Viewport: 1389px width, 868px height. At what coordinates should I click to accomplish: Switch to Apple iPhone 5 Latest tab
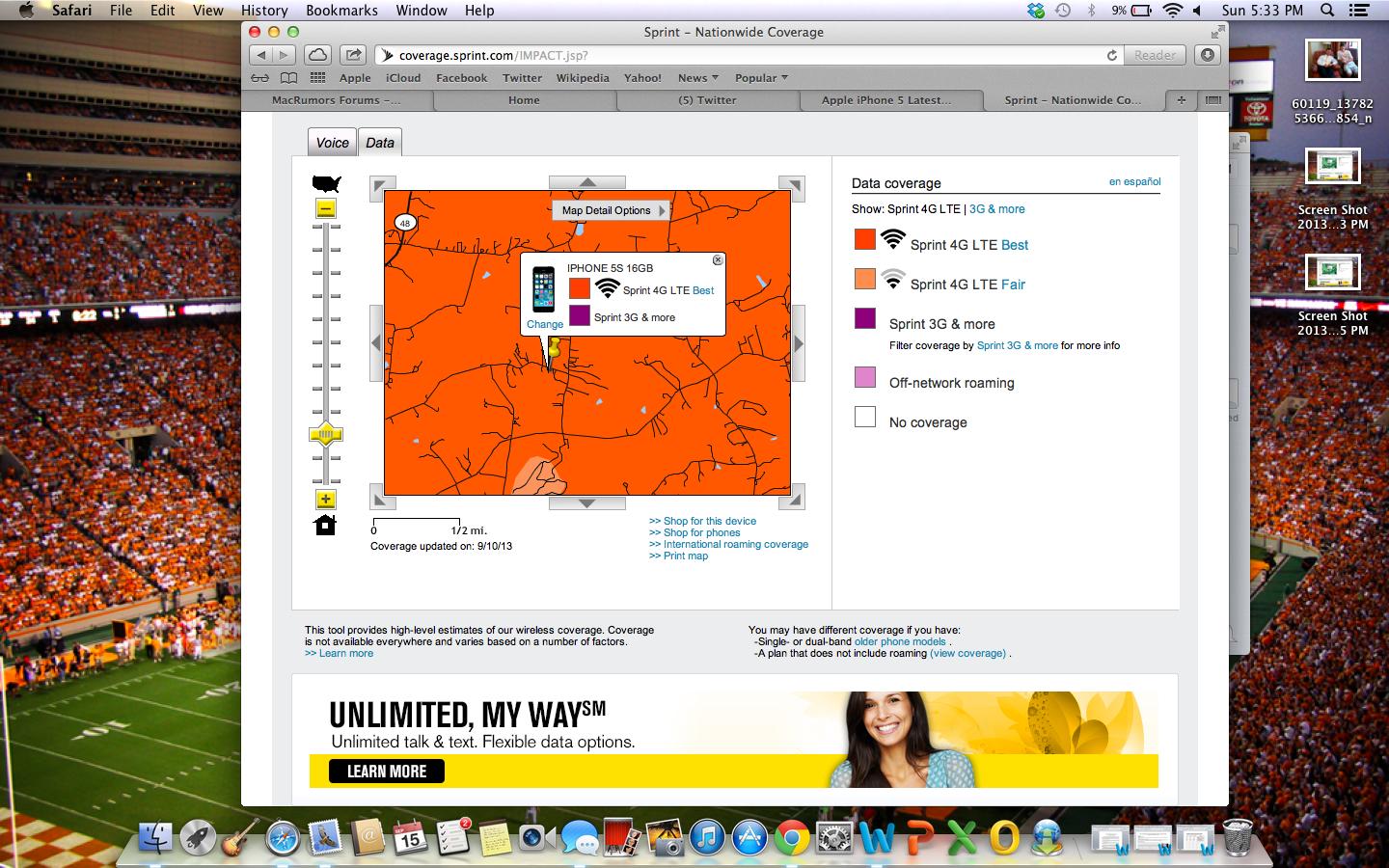tap(886, 100)
